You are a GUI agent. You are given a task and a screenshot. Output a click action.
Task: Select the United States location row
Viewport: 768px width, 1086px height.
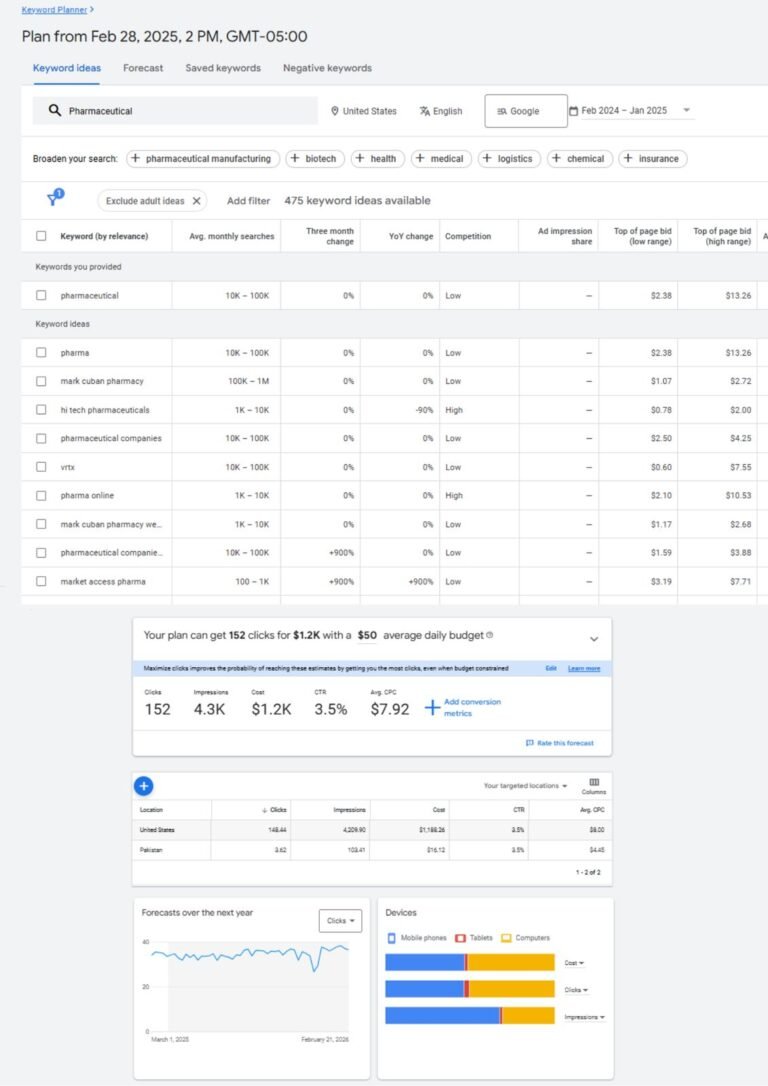(372, 830)
